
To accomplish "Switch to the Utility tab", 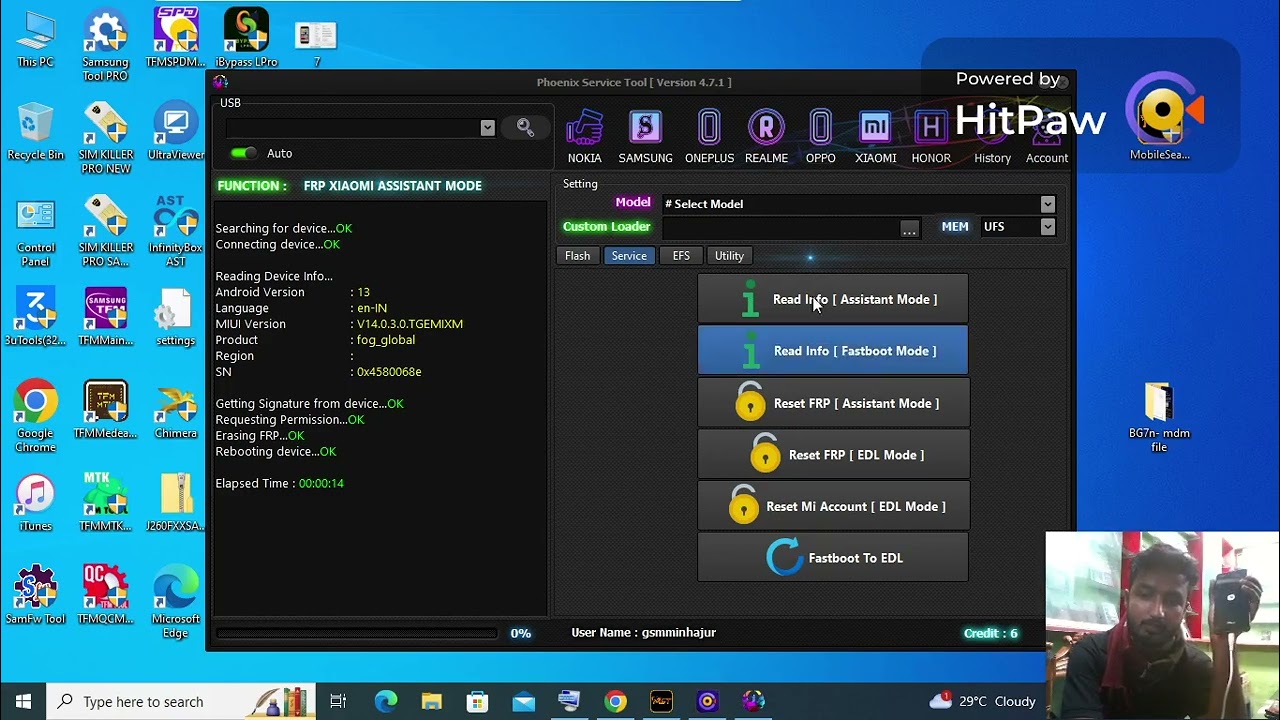I will point(729,256).
